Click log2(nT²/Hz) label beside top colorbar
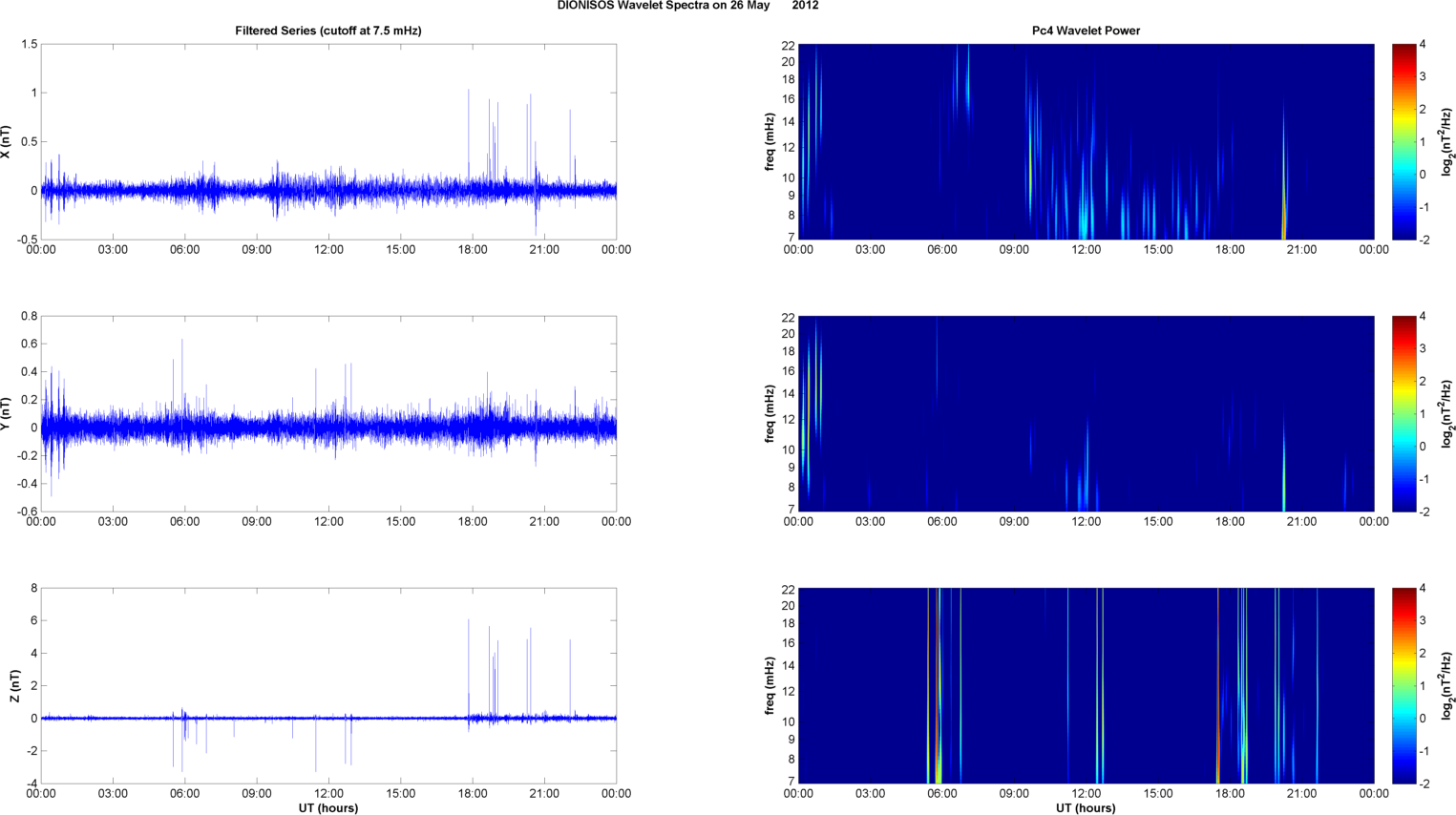 pyautogui.click(x=1447, y=141)
